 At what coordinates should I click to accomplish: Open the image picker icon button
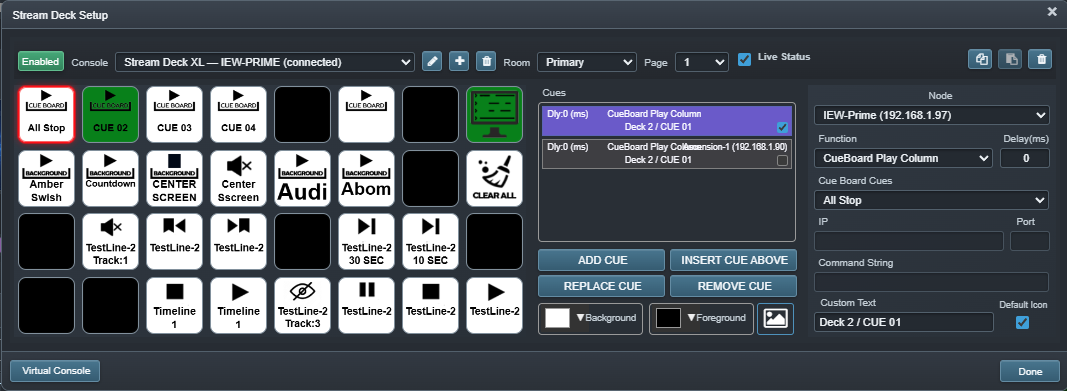pos(776,319)
